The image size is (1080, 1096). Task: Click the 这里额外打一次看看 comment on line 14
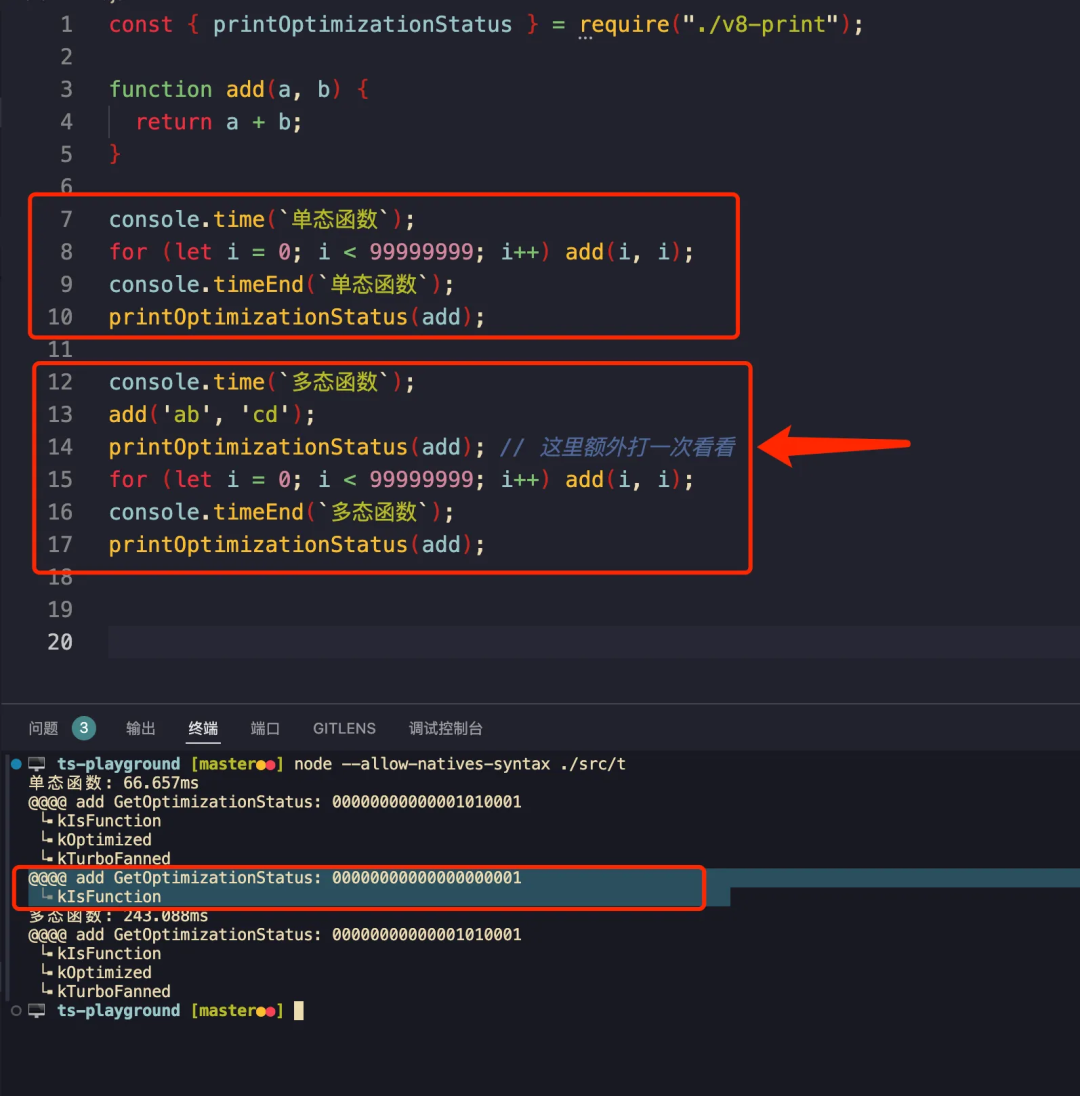(637, 447)
